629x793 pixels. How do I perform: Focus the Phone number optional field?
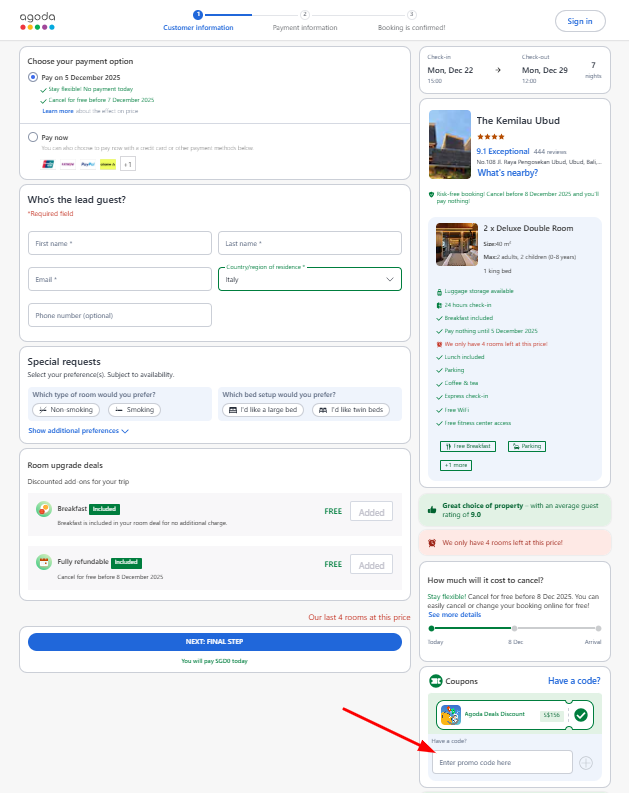pos(120,315)
